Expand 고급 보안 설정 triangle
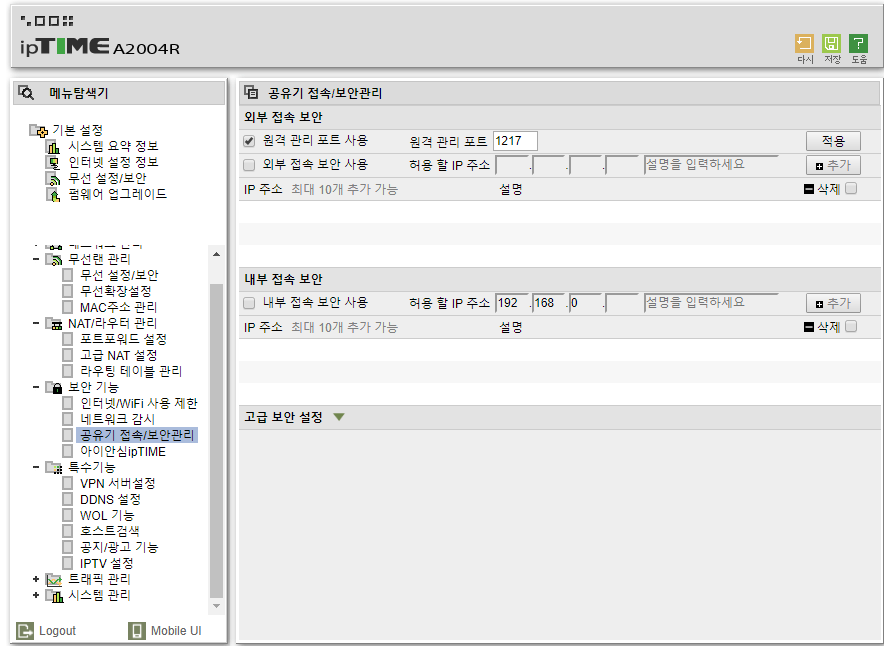The image size is (884, 646). [339, 417]
